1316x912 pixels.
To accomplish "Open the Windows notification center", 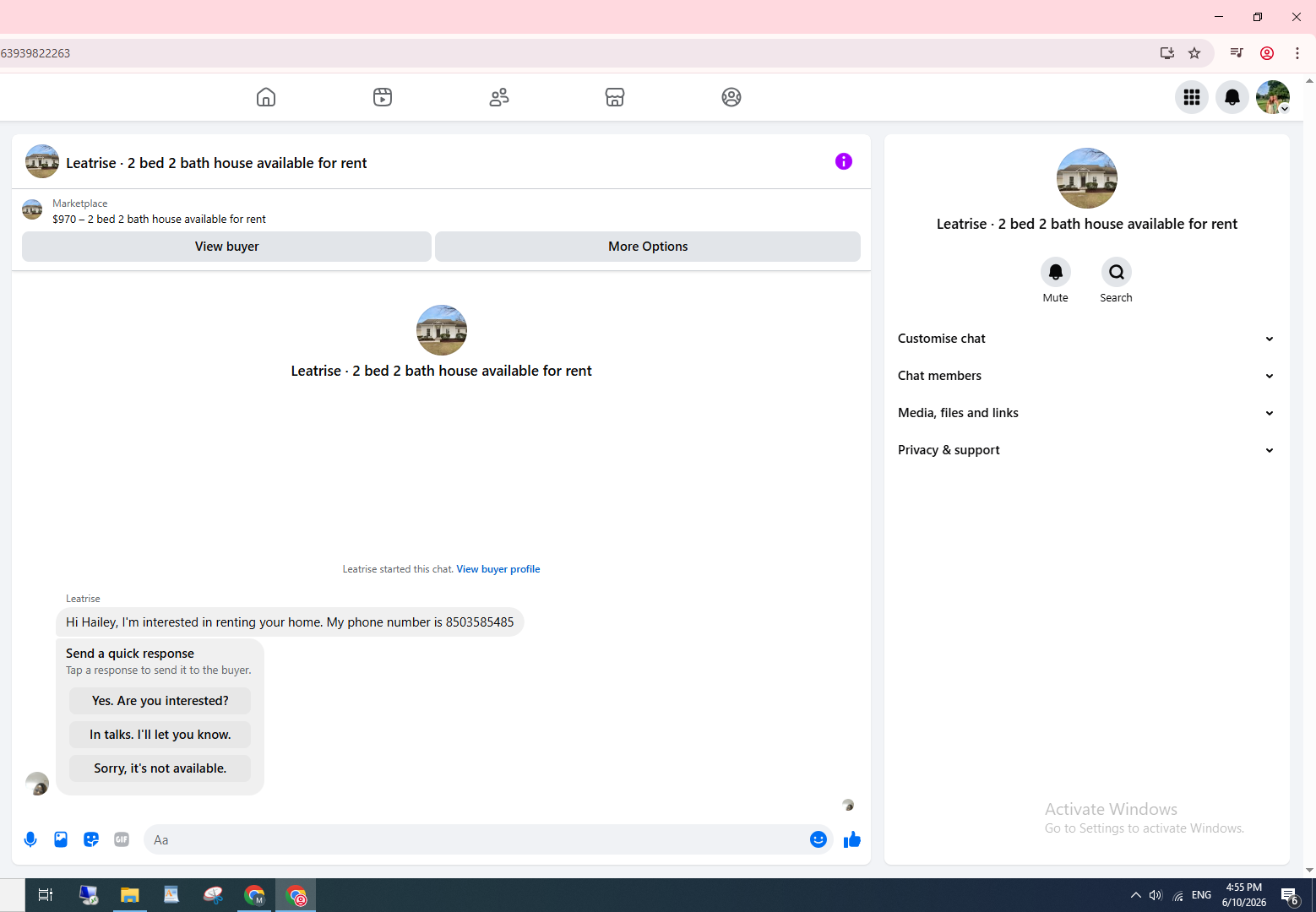I will pyautogui.click(x=1290, y=895).
